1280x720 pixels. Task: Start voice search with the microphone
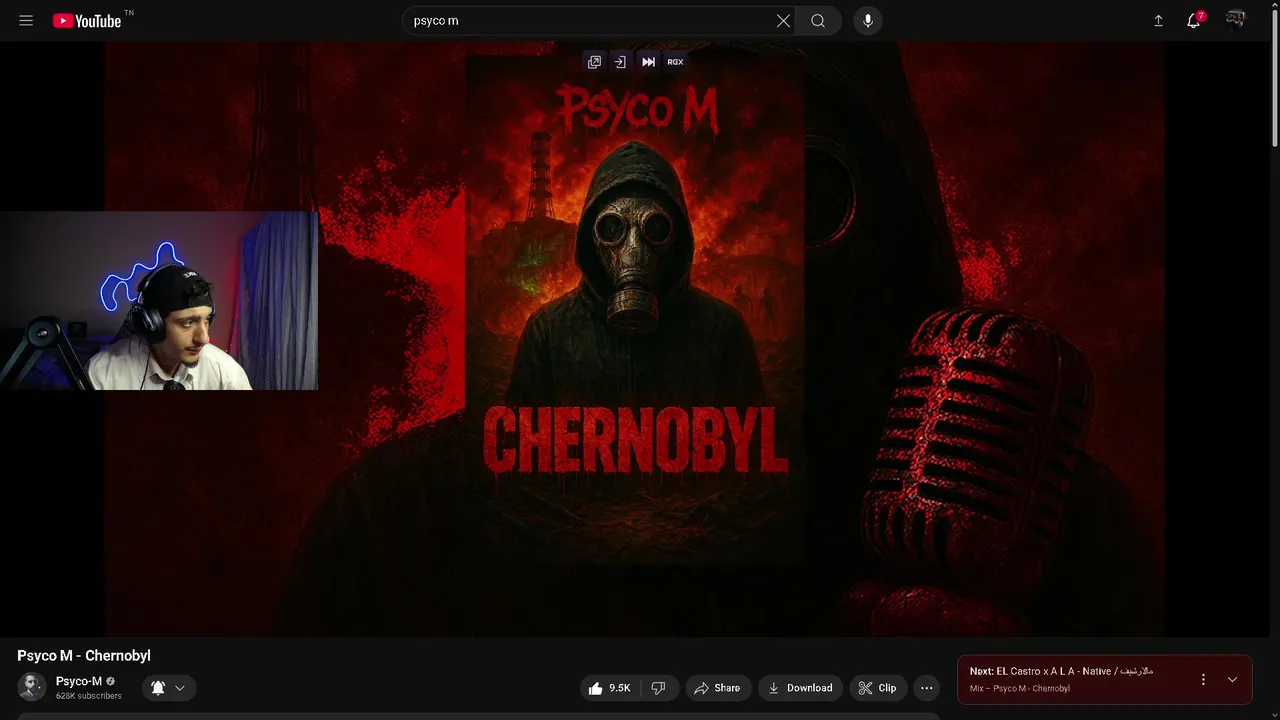tap(867, 21)
